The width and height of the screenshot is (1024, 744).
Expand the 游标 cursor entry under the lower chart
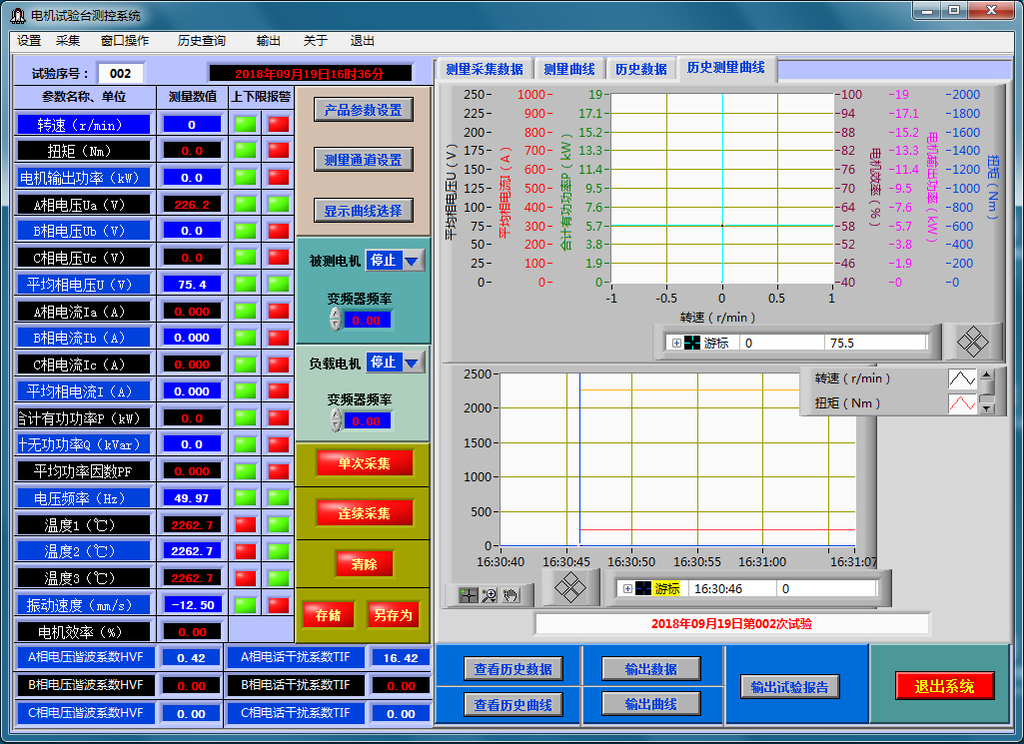pyautogui.click(x=627, y=589)
